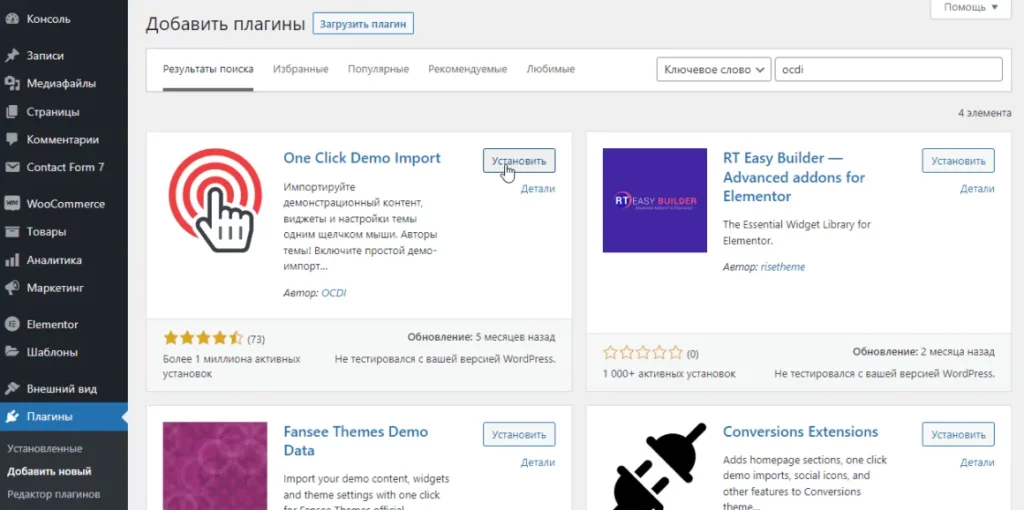Open Комментарии in sidebar menu
This screenshot has height=510, width=1024.
(64, 139)
